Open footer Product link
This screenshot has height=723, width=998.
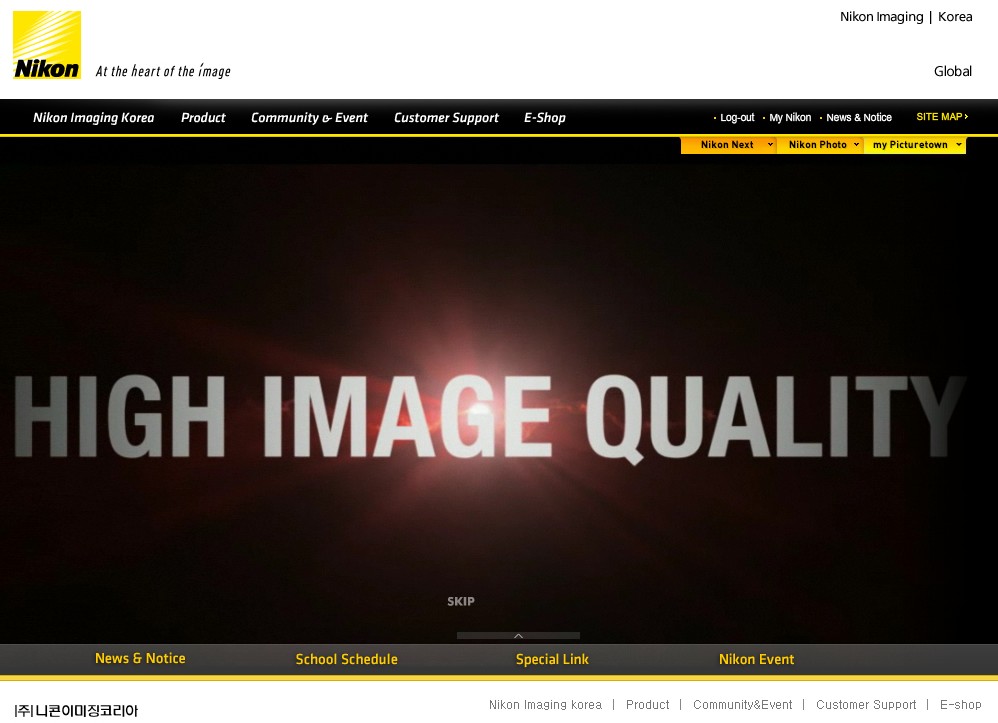point(647,705)
